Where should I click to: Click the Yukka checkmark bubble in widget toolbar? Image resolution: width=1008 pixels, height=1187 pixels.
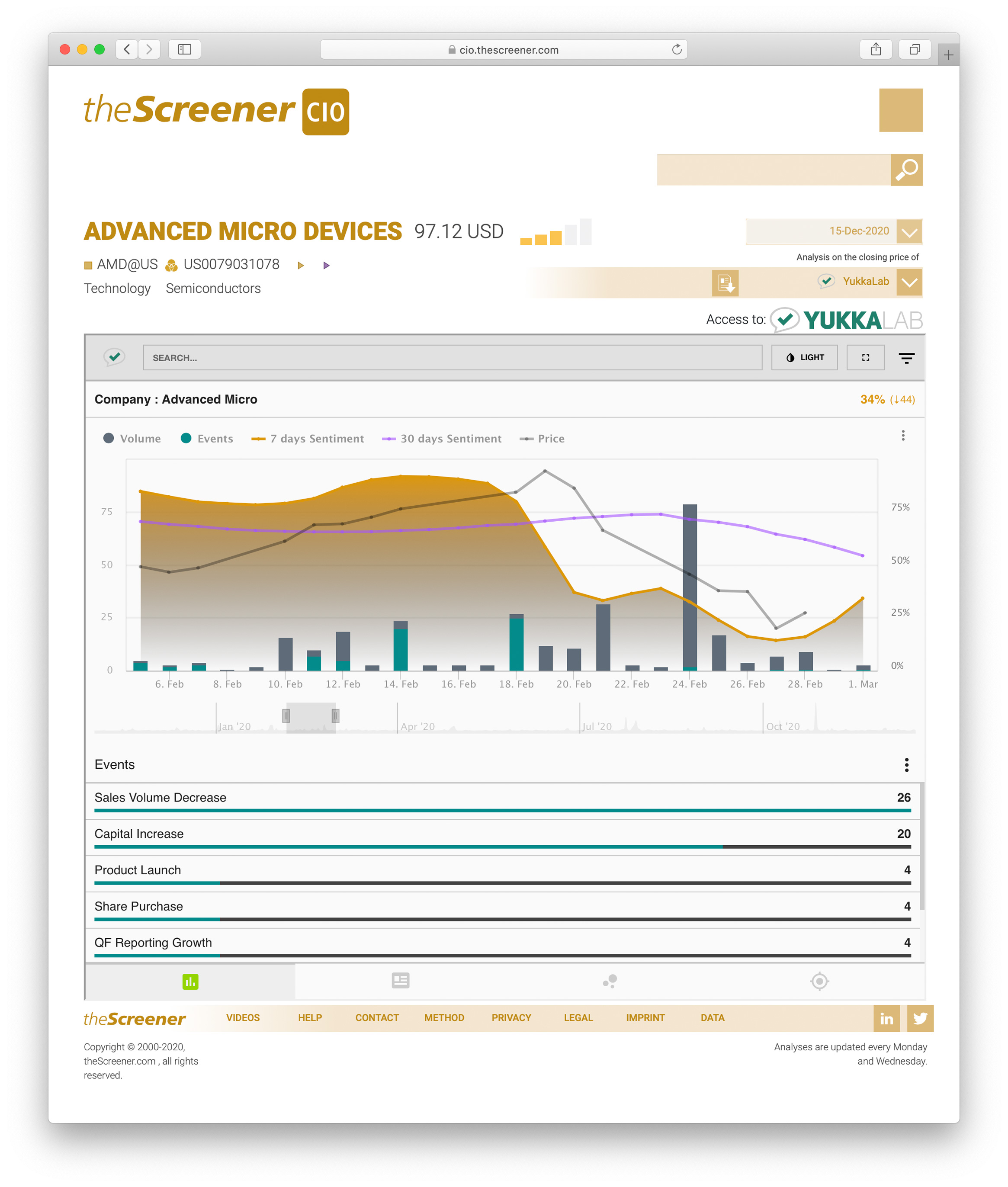pyautogui.click(x=114, y=358)
